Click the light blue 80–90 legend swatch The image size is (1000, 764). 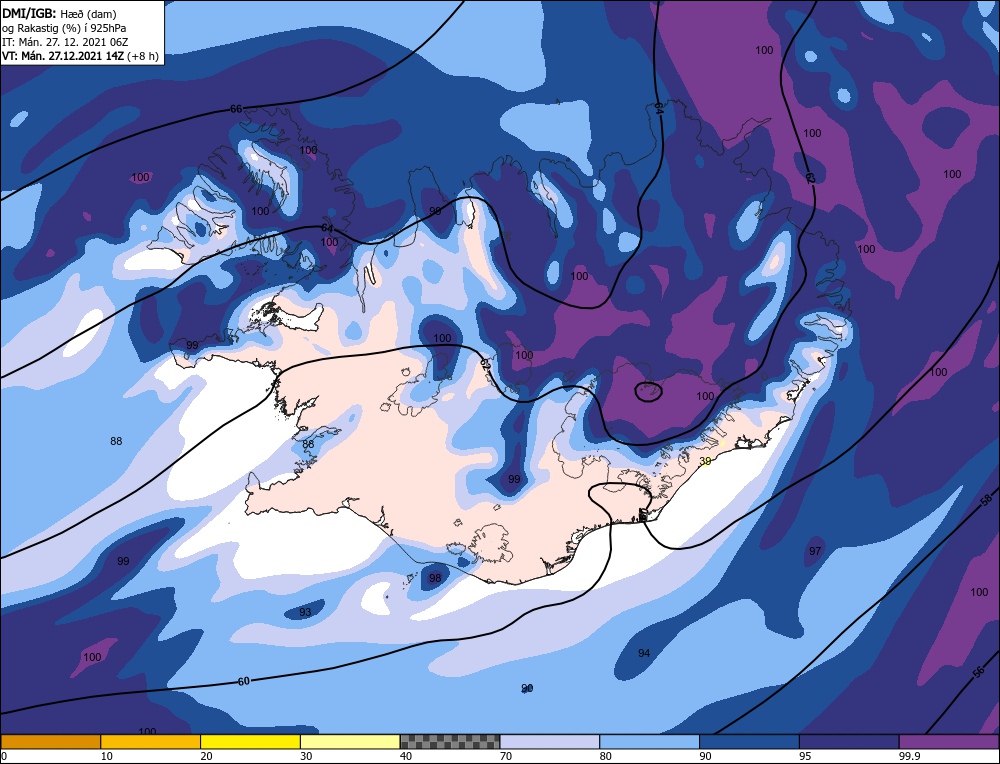point(649,741)
